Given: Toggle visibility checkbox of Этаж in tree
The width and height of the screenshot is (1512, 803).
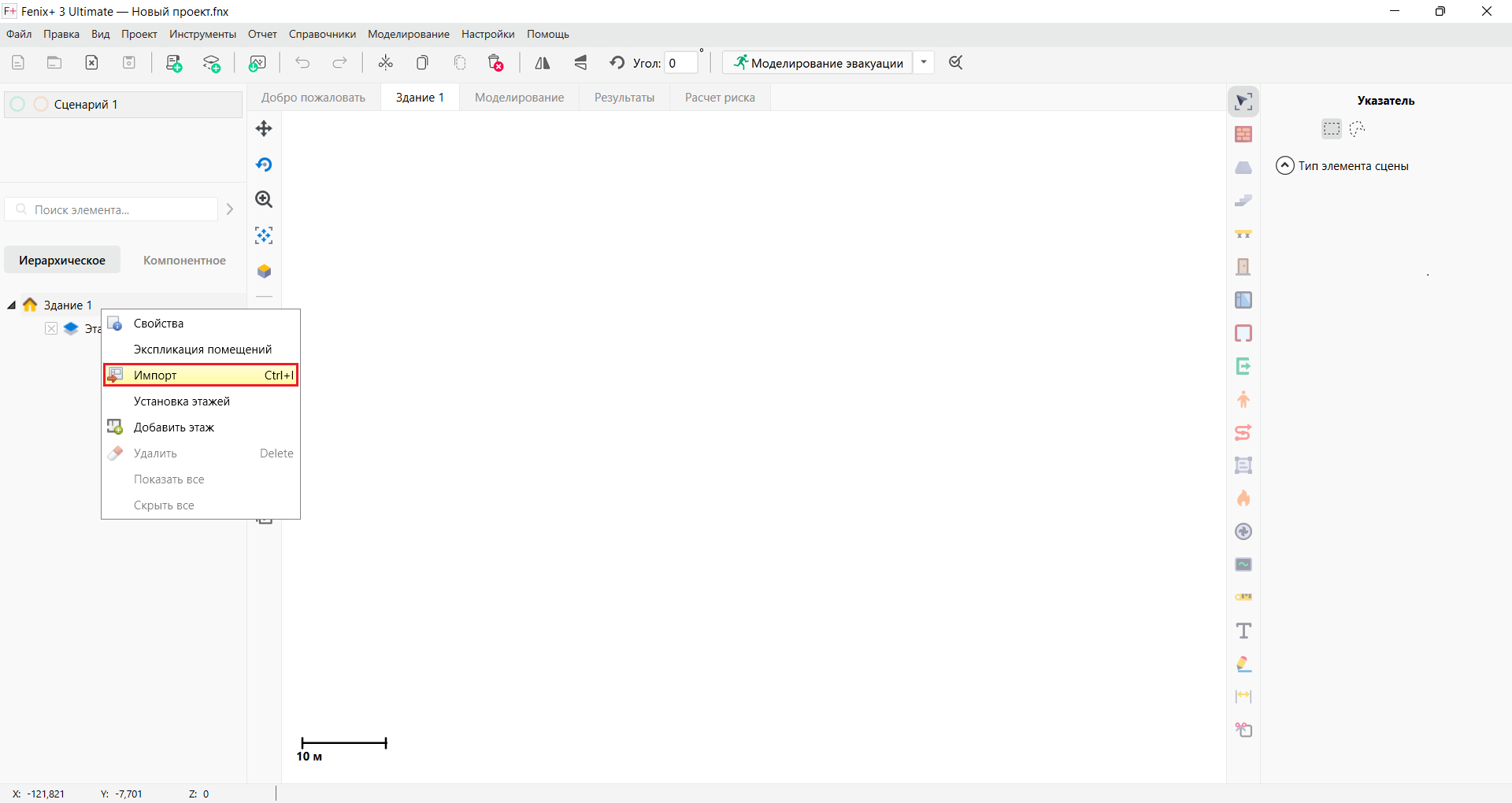Looking at the screenshot, I should [x=51, y=328].
